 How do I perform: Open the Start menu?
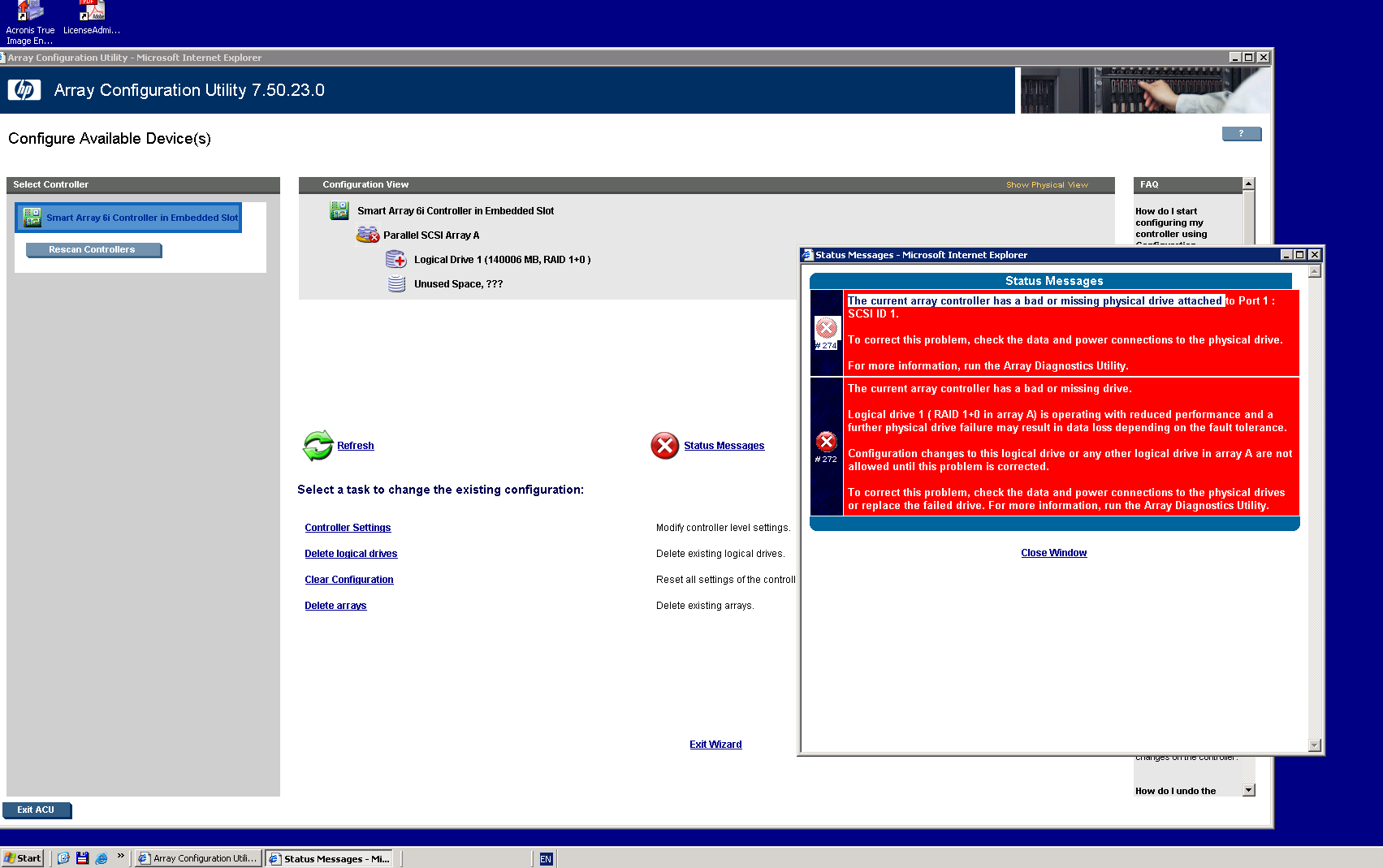click(22, 858)
